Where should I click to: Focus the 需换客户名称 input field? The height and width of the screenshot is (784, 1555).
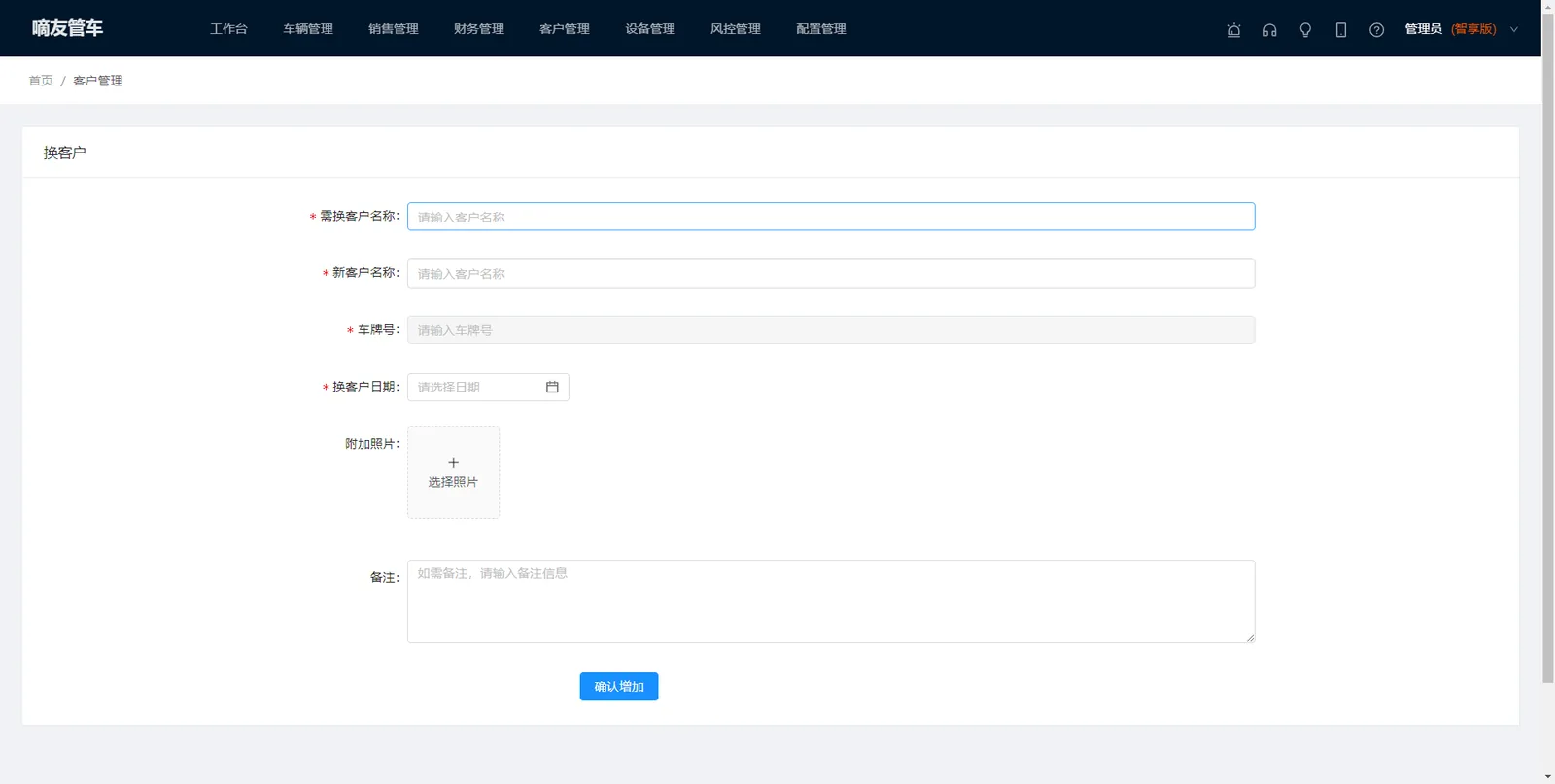831,217
